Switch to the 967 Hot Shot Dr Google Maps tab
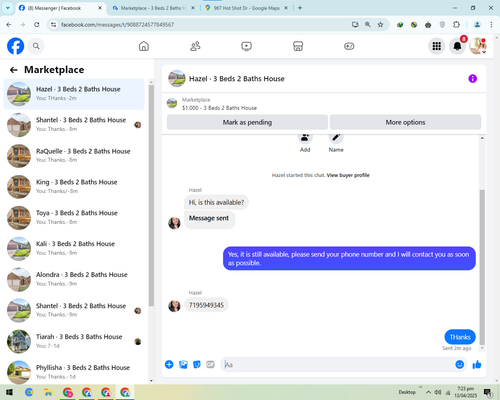The width and height of the screenshot is (500, 400). coord(247,8)
